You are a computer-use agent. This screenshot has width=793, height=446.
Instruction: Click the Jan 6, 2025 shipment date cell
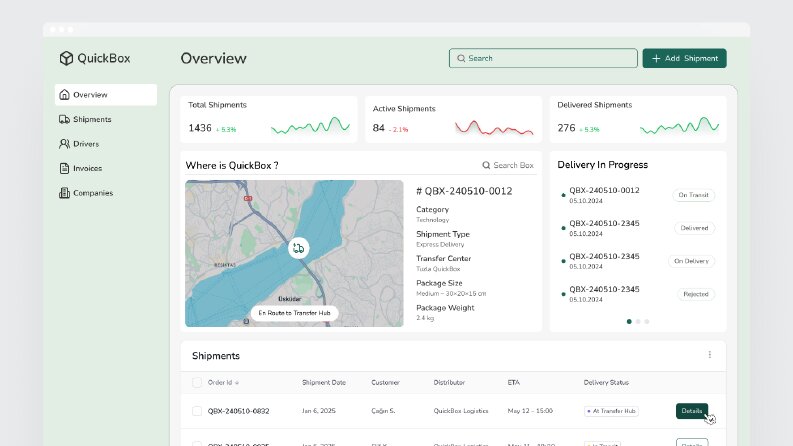[319, 411]
